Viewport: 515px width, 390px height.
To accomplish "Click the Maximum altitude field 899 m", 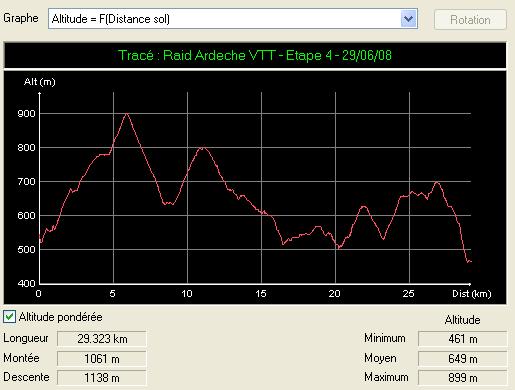I will point(462,378).
